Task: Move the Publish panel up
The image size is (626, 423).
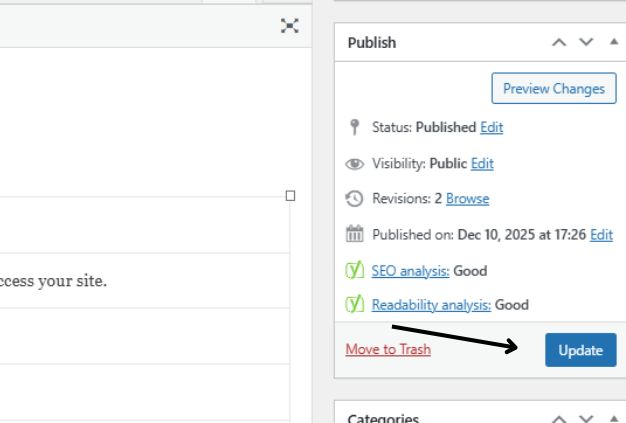Action: click(559, 42)
